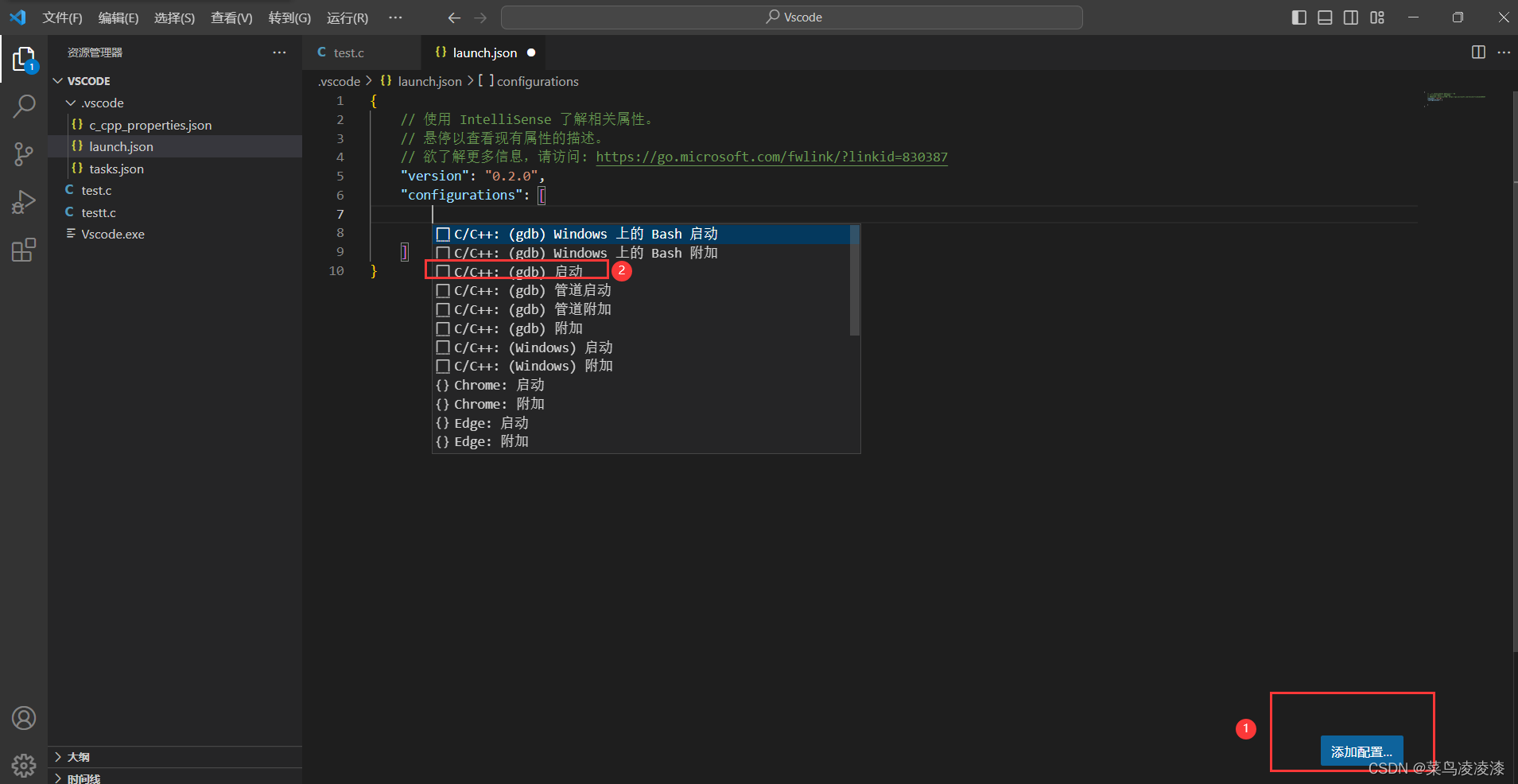Click the search icon in the command center

point(772,17)
